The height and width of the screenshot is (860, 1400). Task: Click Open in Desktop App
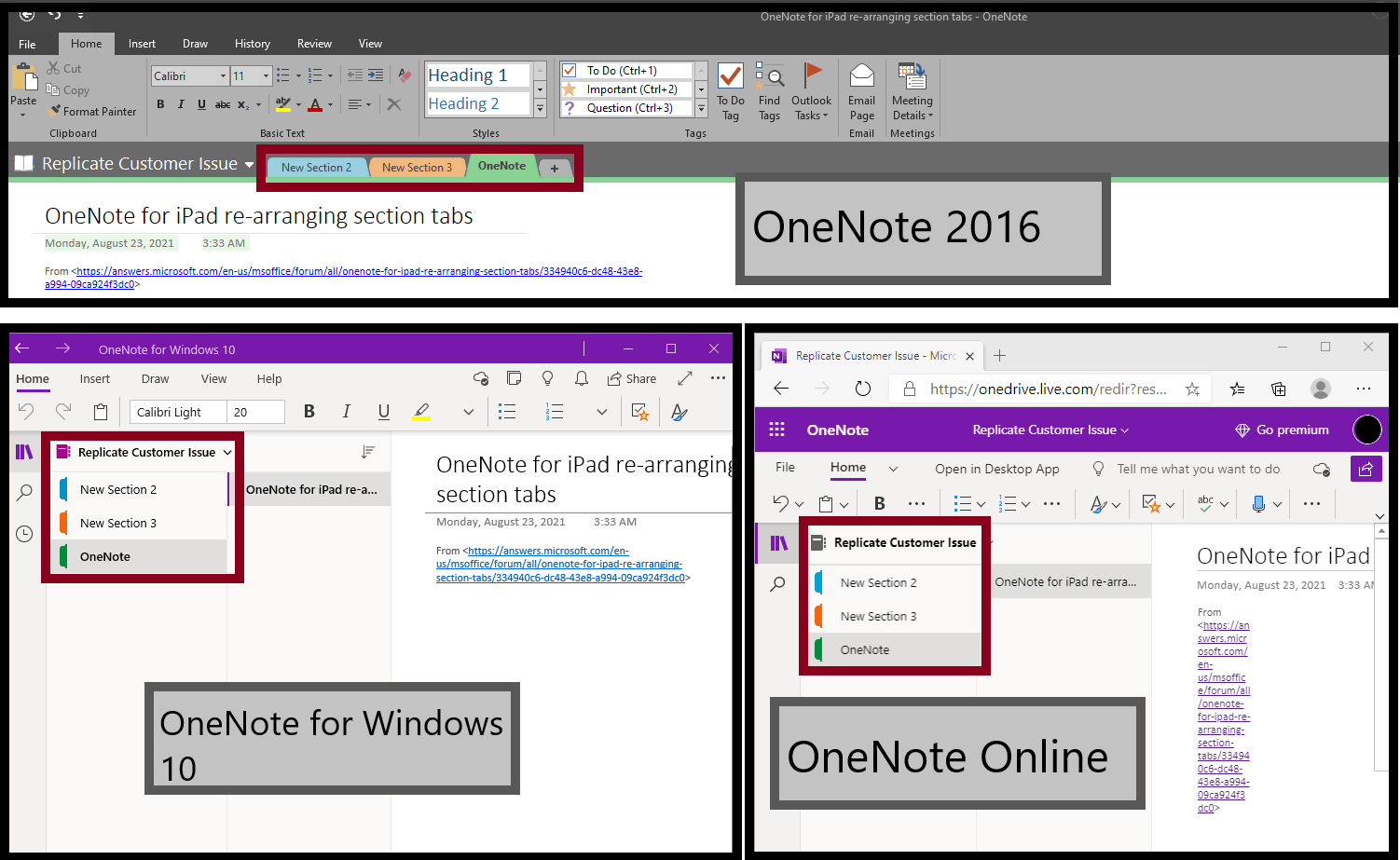coord(997,469)
